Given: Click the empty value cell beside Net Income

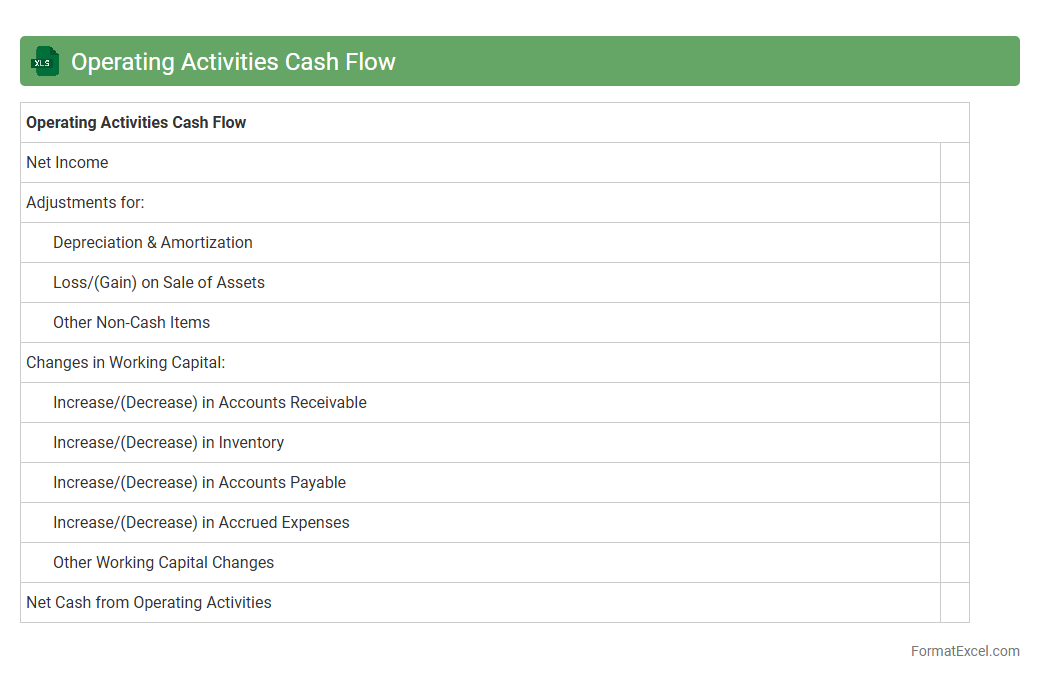Looking at the screenshot, I should [954, 163].
